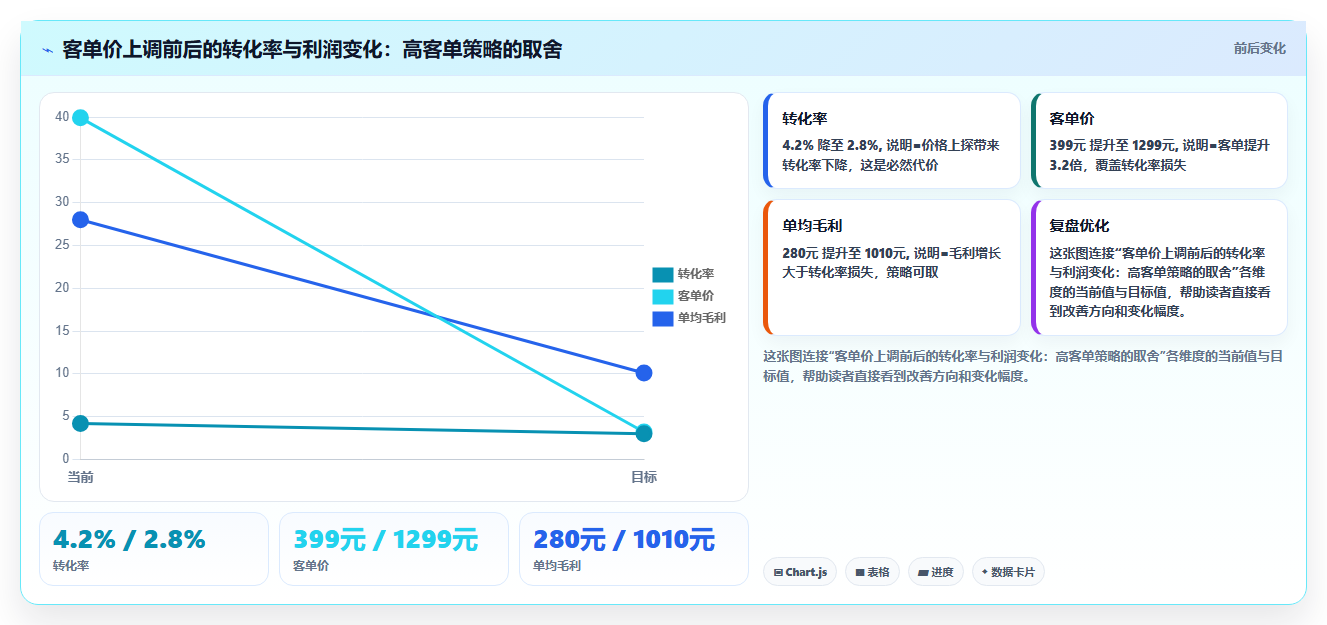Click the 客单价 legend label

coord(695,296)
